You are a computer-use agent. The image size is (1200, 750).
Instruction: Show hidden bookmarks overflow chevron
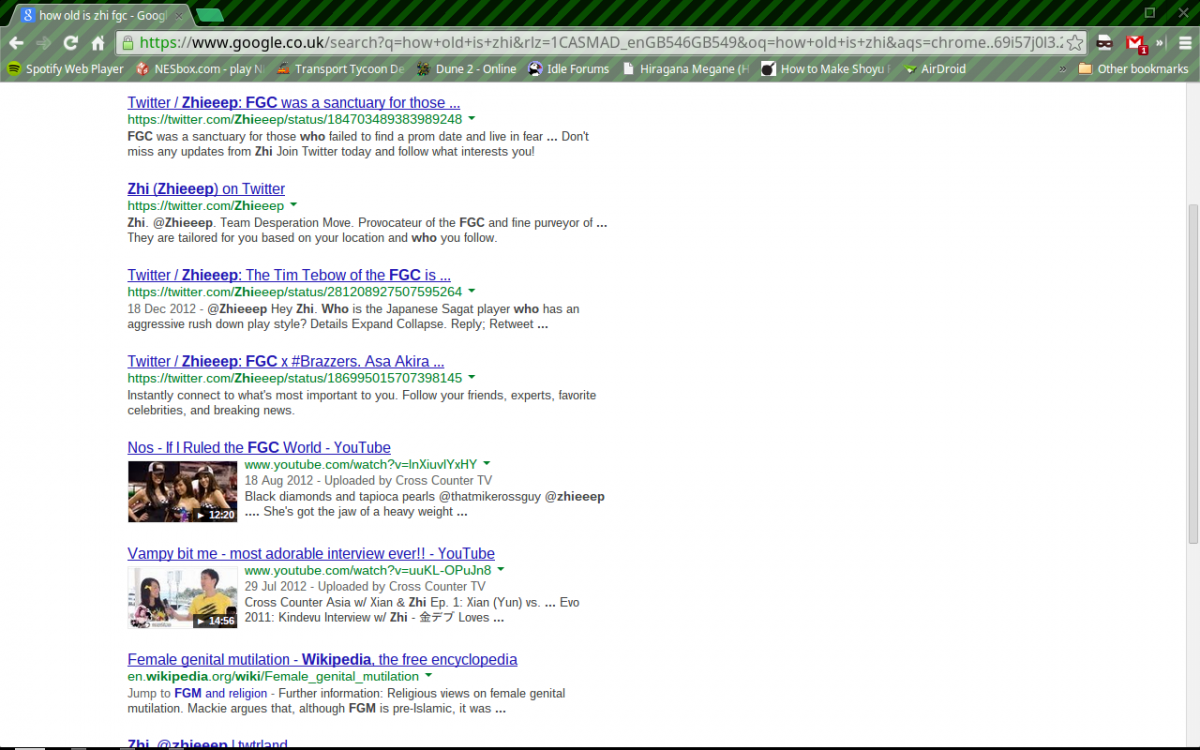(x=1061, y=69)
